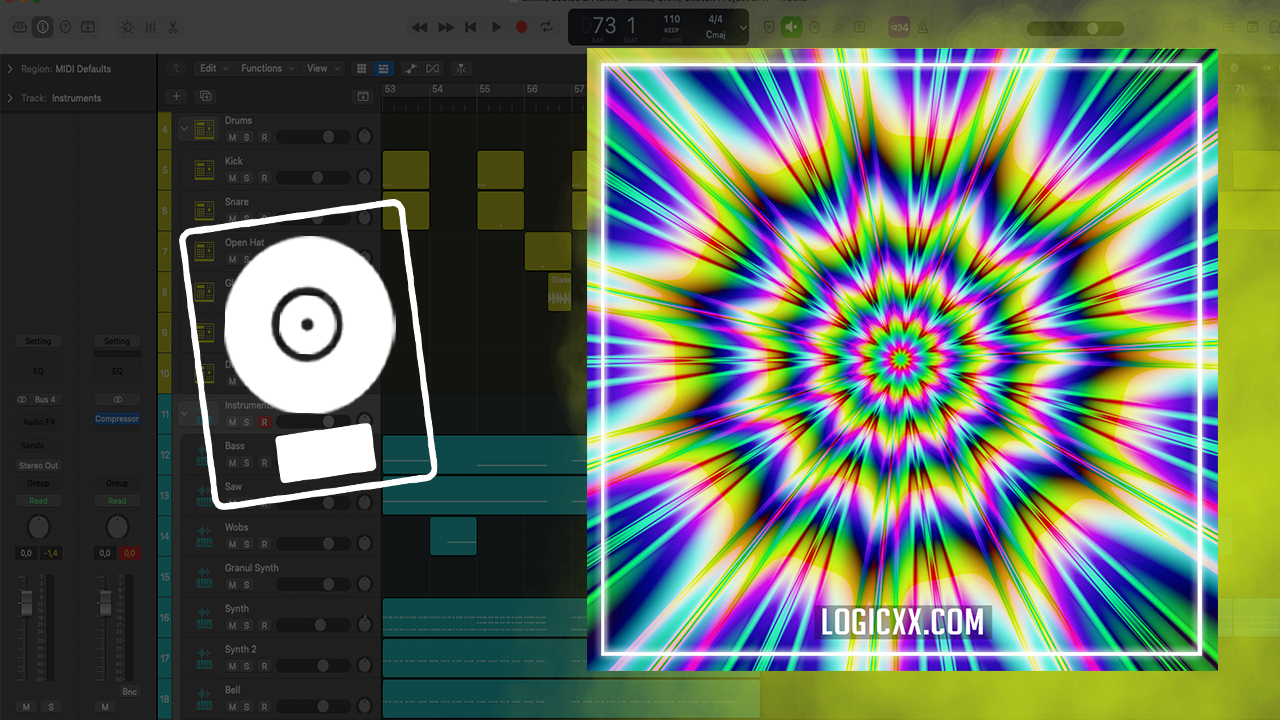Click the red Record button
The image size is (1280, 720).
point(521,27)
